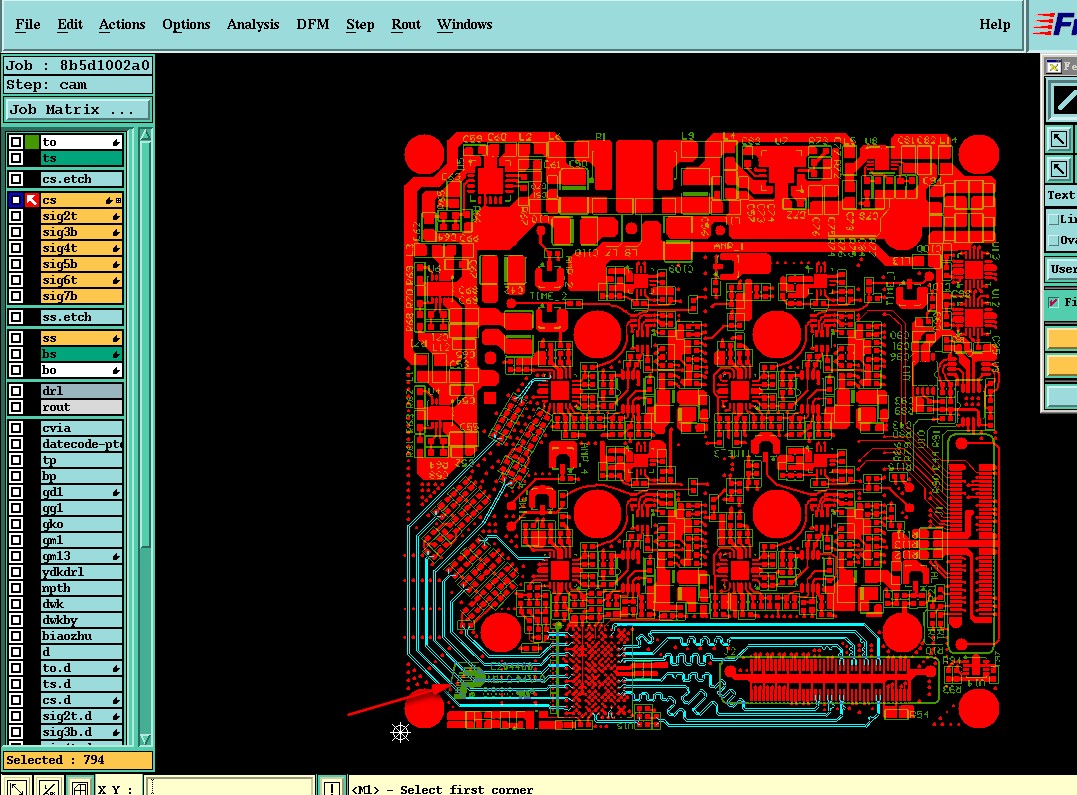Open the Edit menu
Screen dimensions: 1077x795
click(x=69, y=25)
